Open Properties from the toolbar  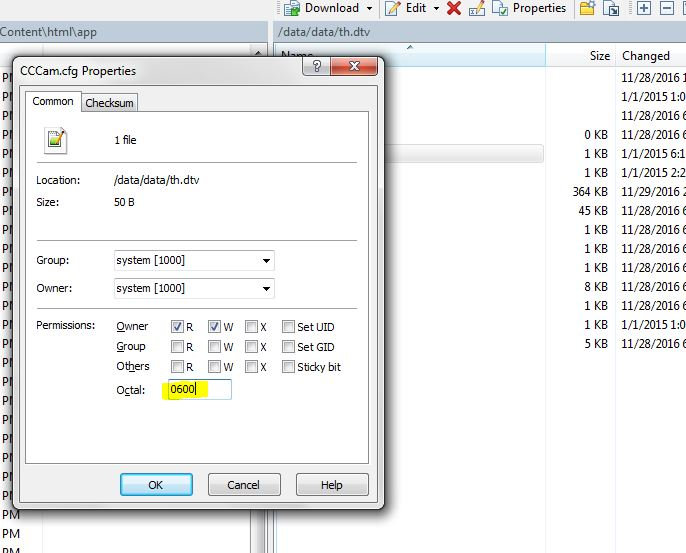pos(530,8)
